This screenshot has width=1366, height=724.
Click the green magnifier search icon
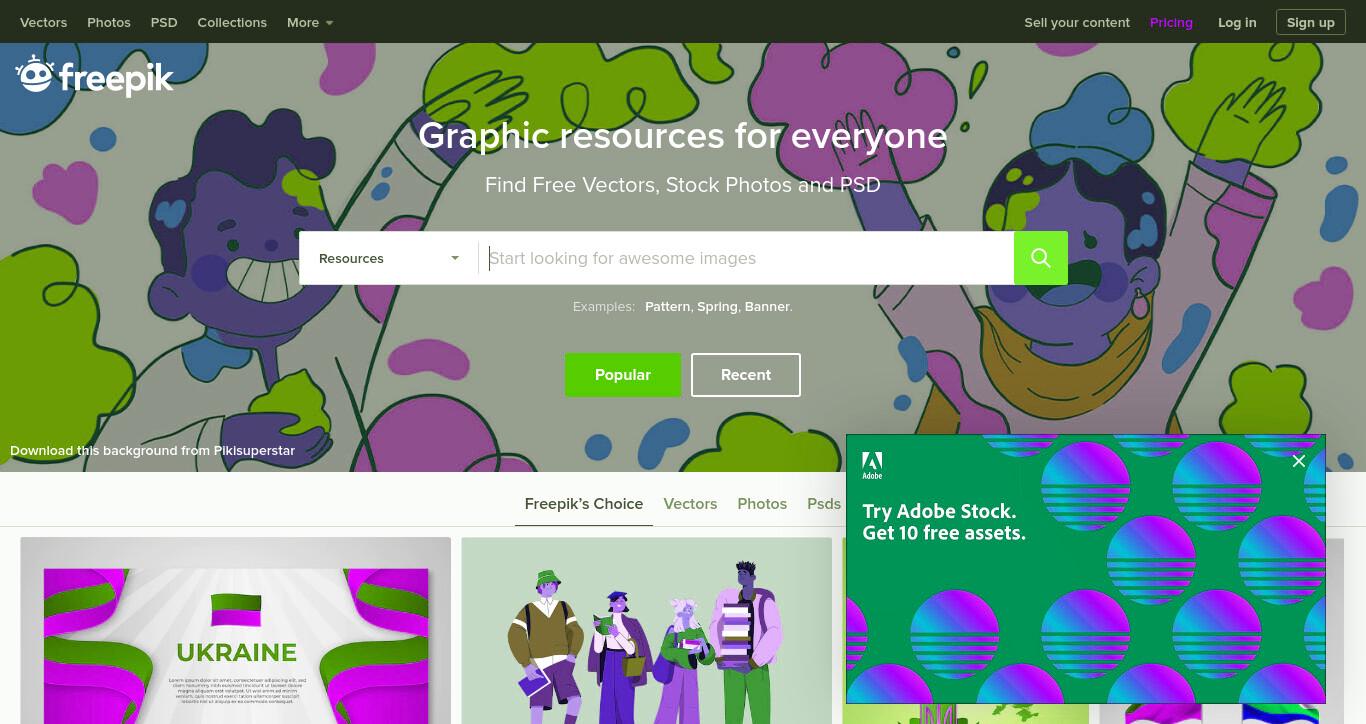[1041, 258]
